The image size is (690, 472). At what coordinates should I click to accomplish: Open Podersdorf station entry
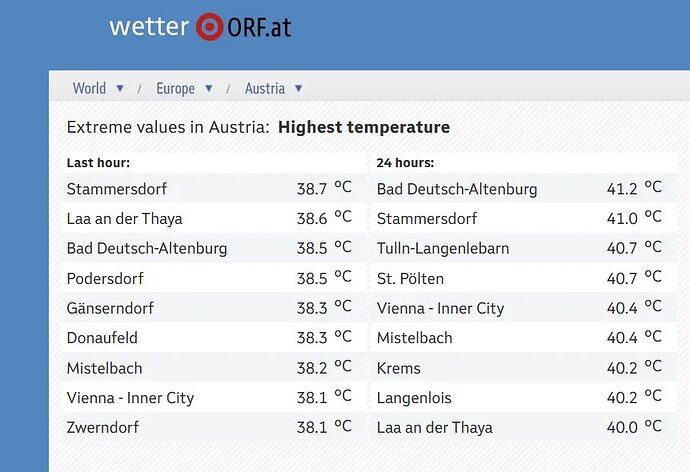pyautogui.click(x=213, y=278)
